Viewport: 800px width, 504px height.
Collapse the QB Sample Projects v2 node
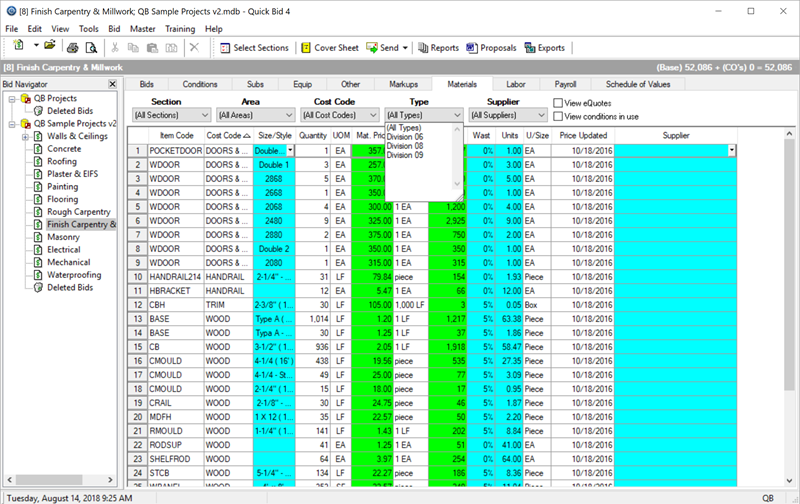click(x=12, y=124)
